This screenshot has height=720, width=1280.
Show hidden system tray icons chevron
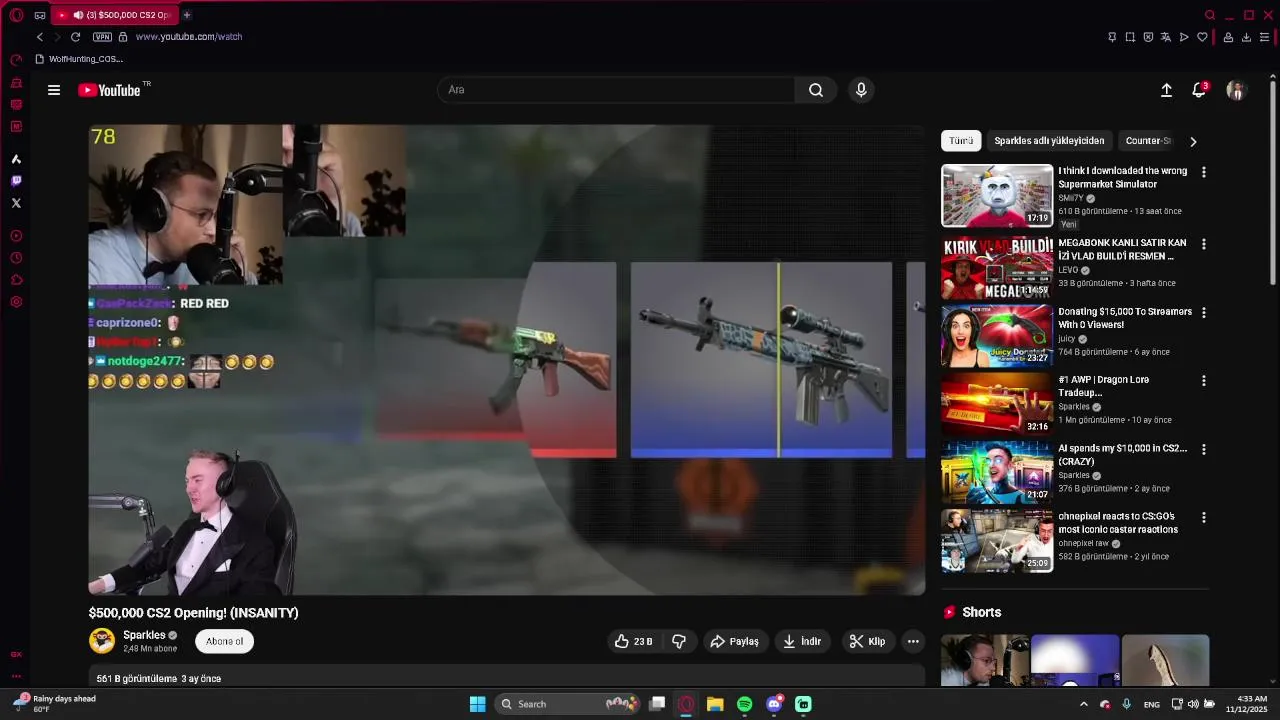click(x=1083, y=704)
